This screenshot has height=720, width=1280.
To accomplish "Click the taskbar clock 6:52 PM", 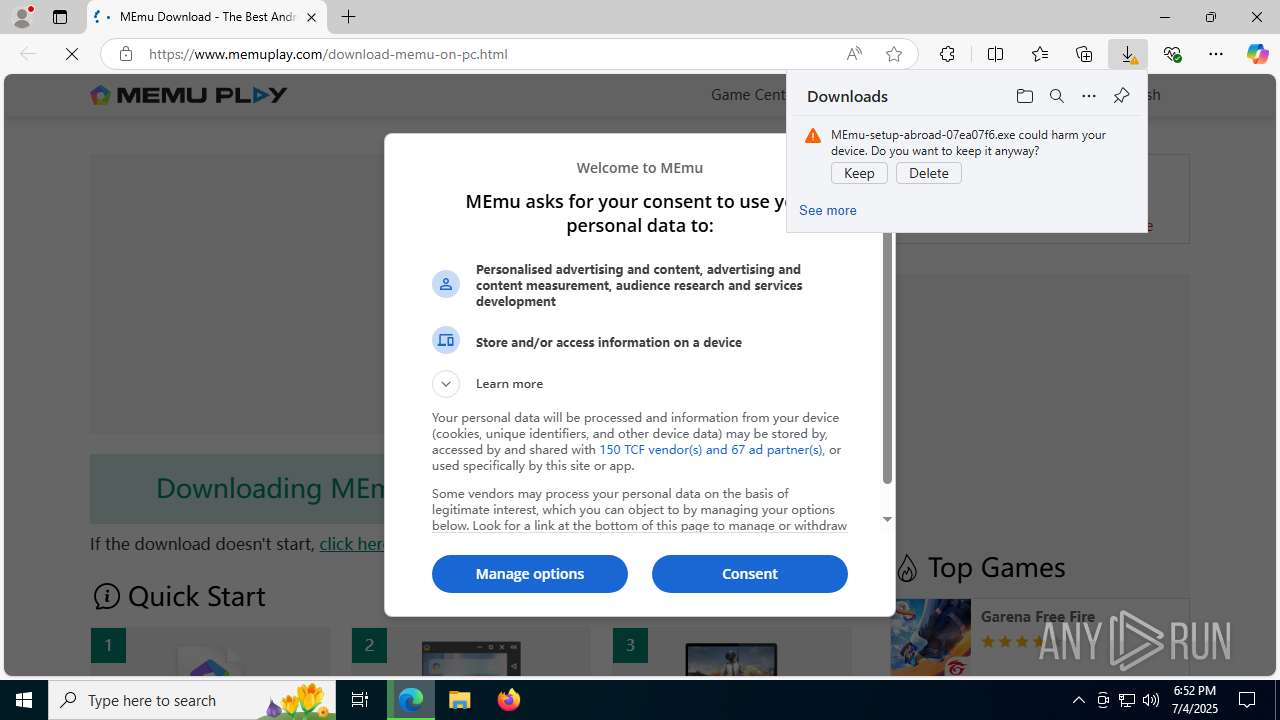I will point(1193,691).
